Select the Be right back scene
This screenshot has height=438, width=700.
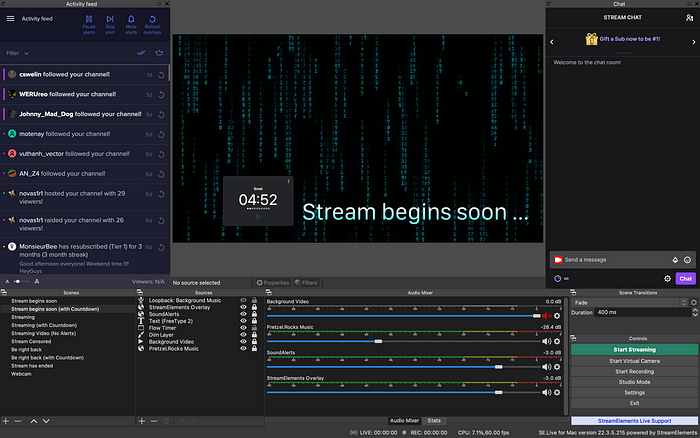tap(26, 350)
